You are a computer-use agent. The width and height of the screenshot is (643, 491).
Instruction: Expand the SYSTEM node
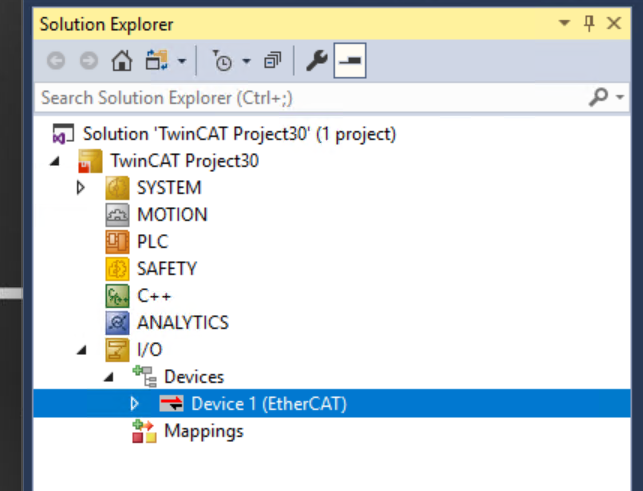pyautogui.click(x=81, y=188)
